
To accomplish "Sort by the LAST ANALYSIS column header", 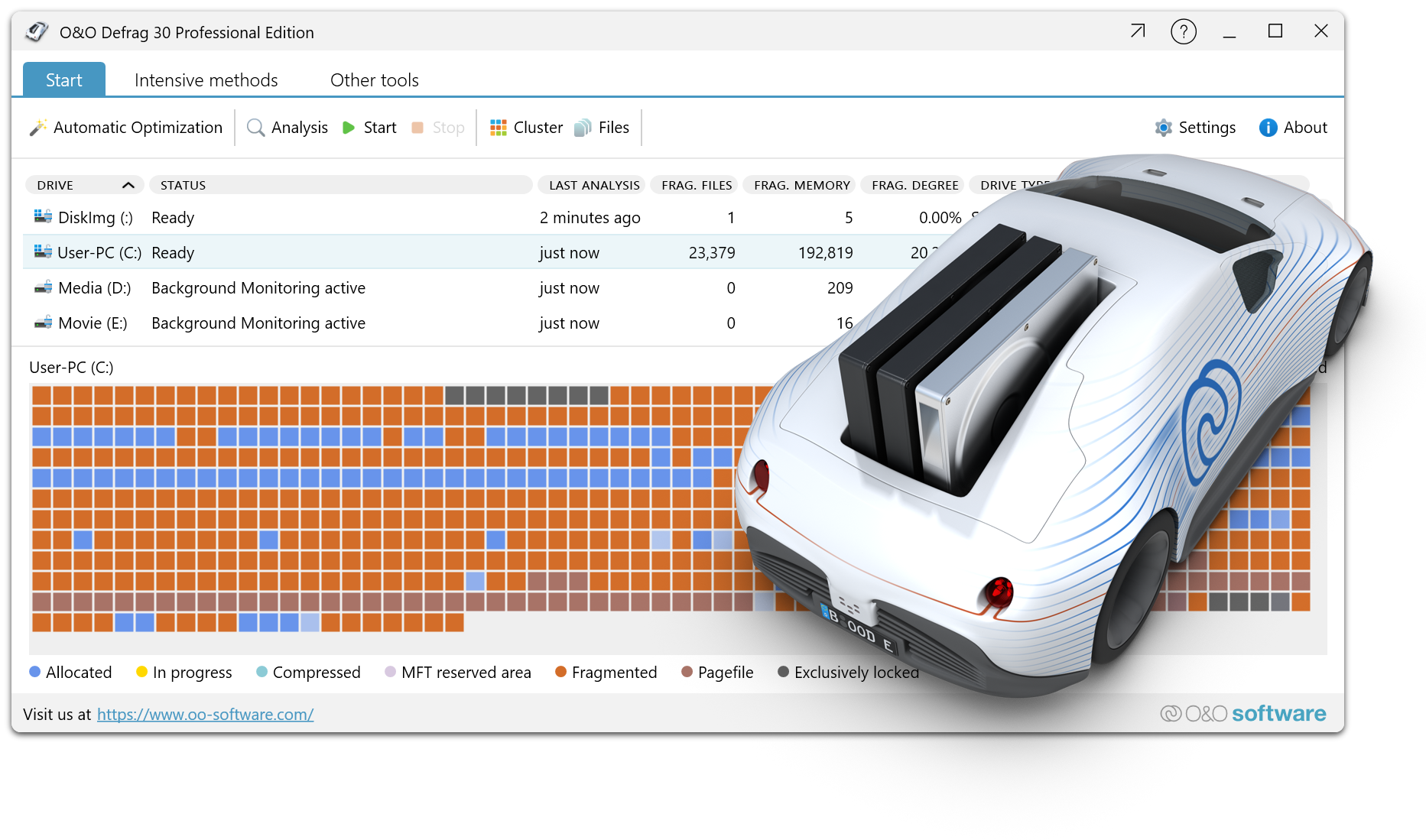I will [x=593, y=185].
